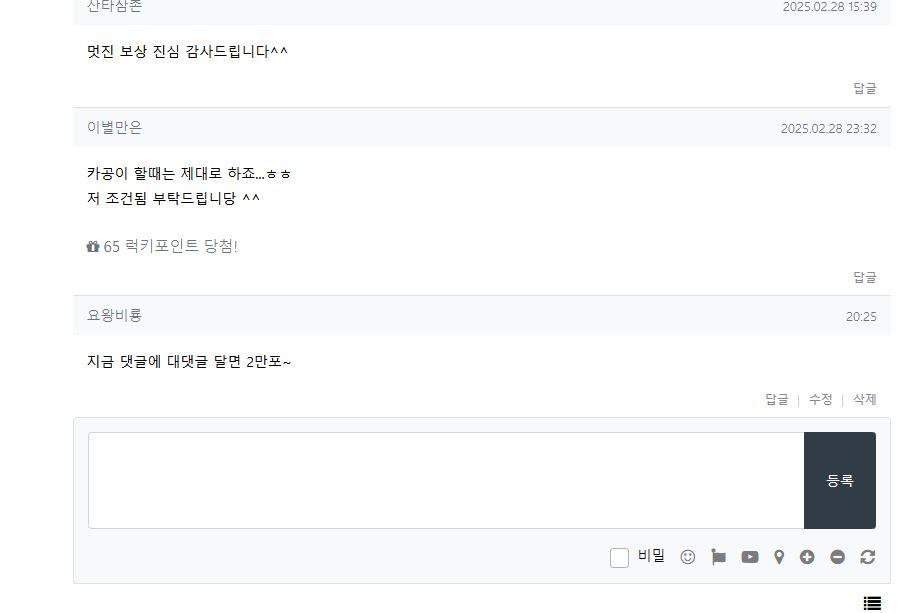Edit the comment with 수정

click(x=820, y=399)
